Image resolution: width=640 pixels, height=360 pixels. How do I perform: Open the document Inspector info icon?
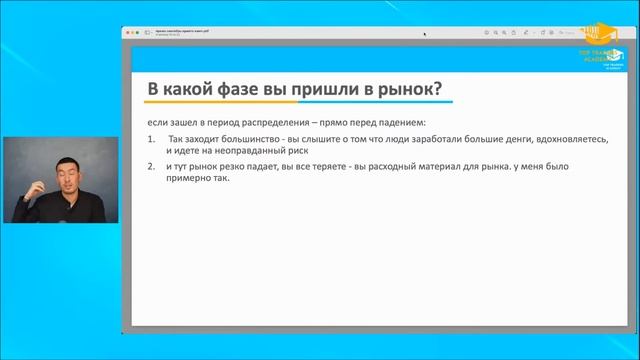(487, 32)
